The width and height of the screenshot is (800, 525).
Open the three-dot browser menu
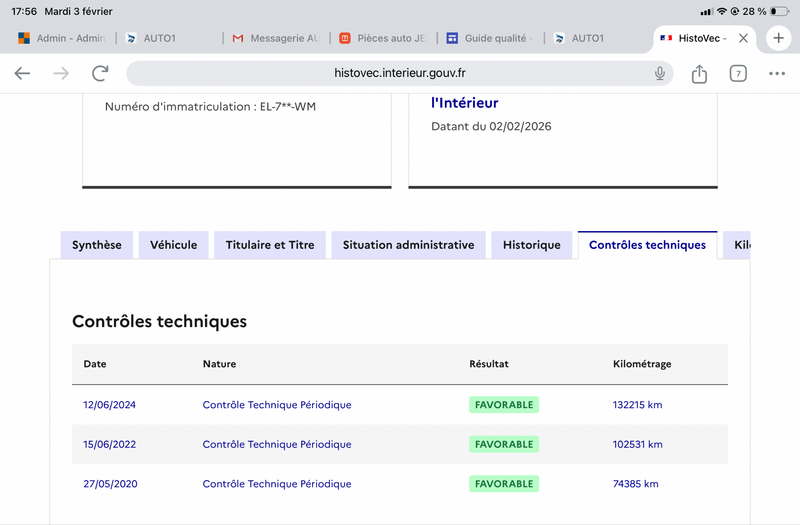click(777, 73)
